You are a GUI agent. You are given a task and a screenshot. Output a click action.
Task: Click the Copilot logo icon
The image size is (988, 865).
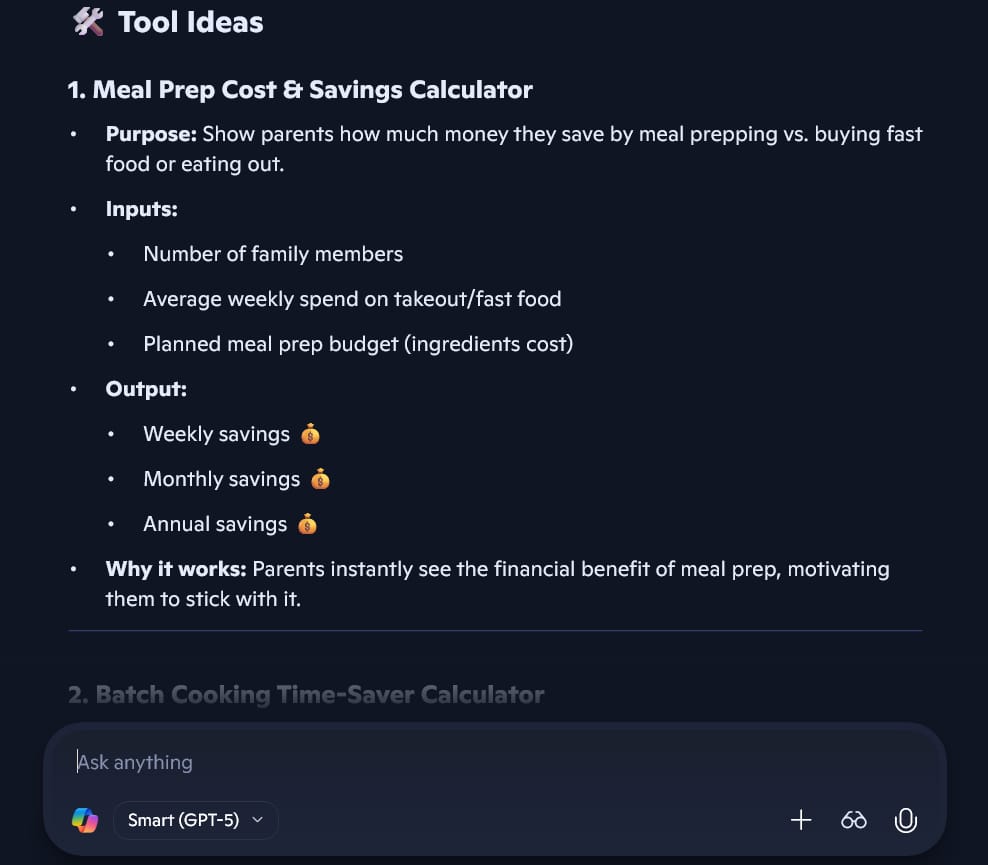pos(85,820)
